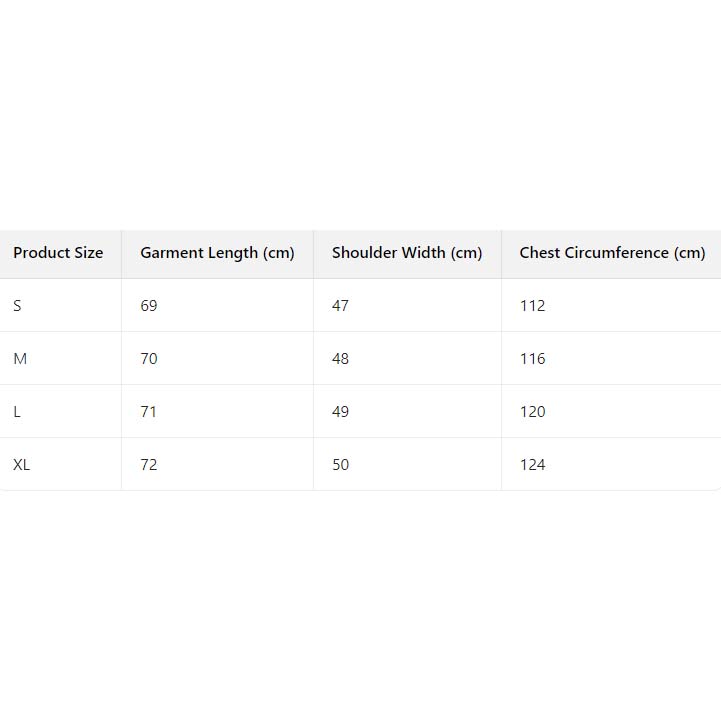Click chest circumference value 112
Viewport: 721px width, 721px height.
point(532,306)
